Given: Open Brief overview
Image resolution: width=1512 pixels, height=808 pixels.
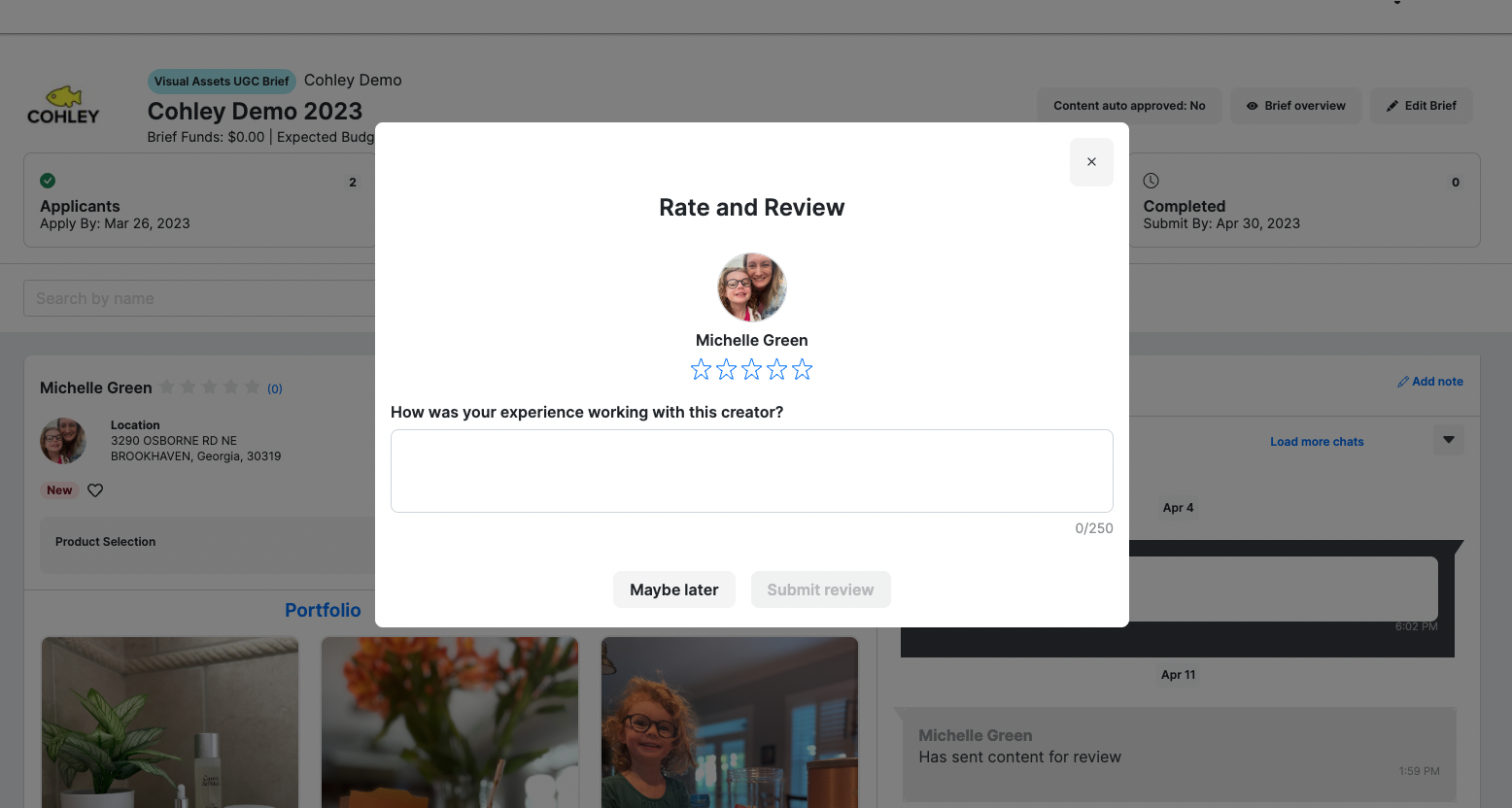Looking at the screenshot, I should coord(1296,106).
